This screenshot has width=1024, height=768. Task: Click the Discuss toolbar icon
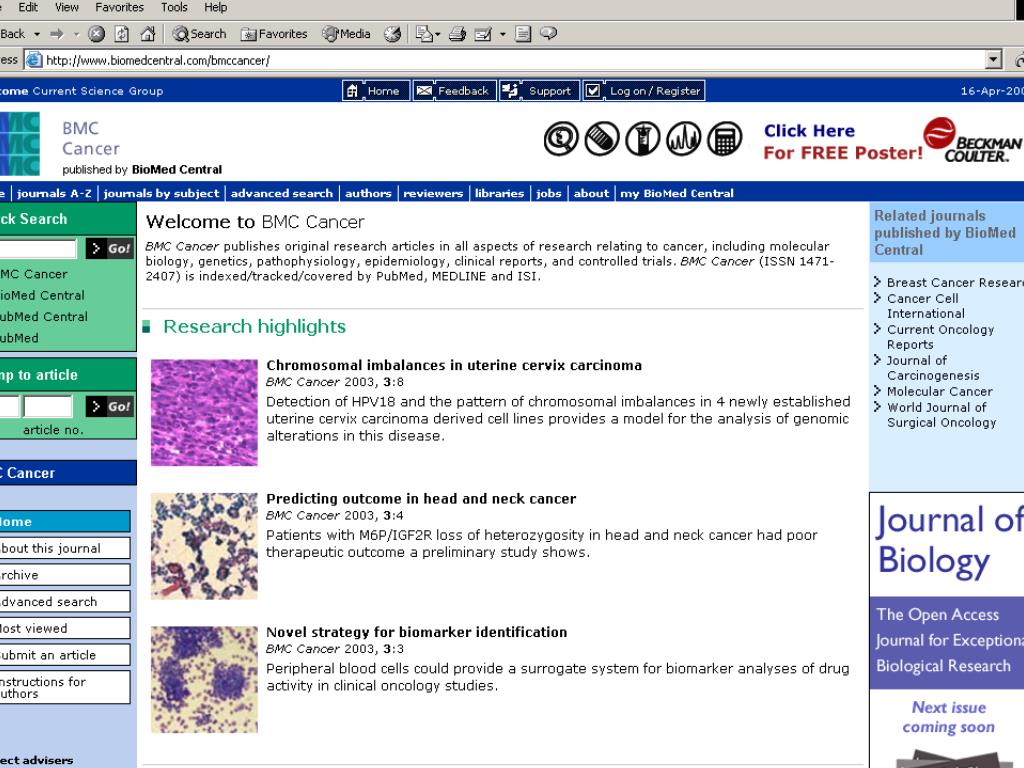click(x=523, y=34)
